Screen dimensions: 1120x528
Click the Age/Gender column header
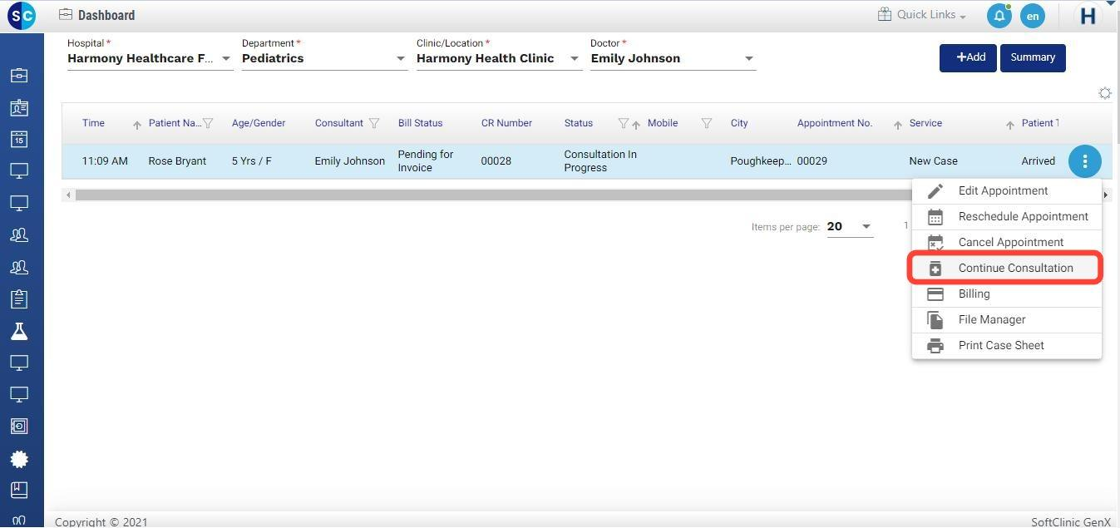click(x=259, y=123)
